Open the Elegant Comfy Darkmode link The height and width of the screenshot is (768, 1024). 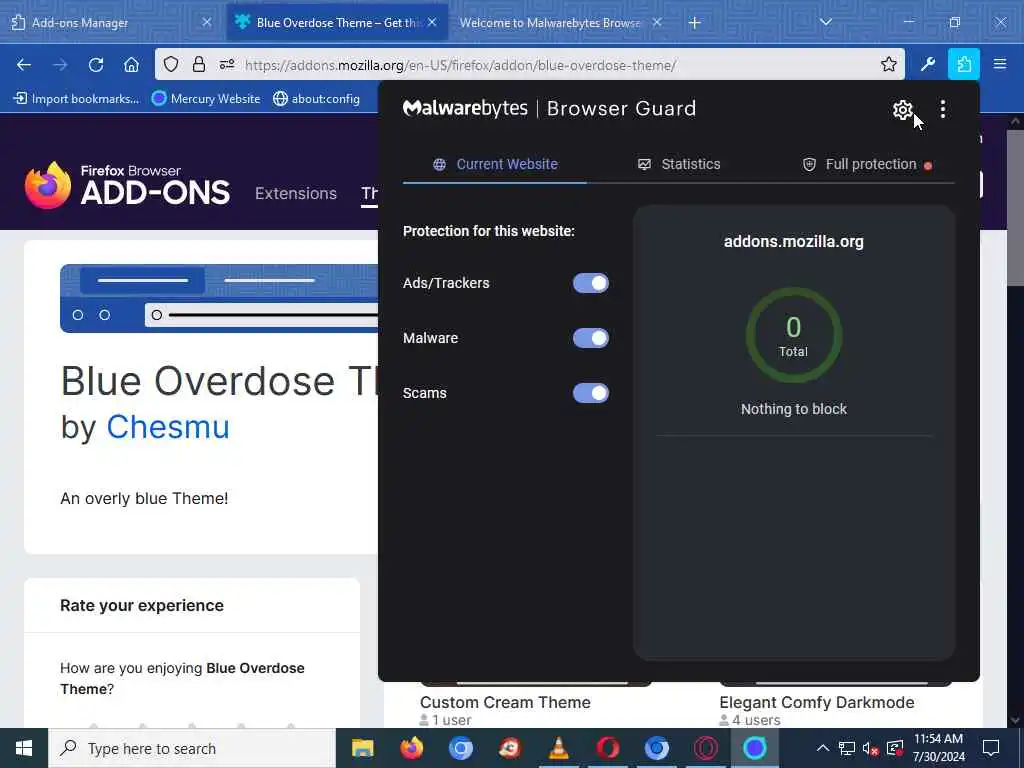click(x=816, y=702)
